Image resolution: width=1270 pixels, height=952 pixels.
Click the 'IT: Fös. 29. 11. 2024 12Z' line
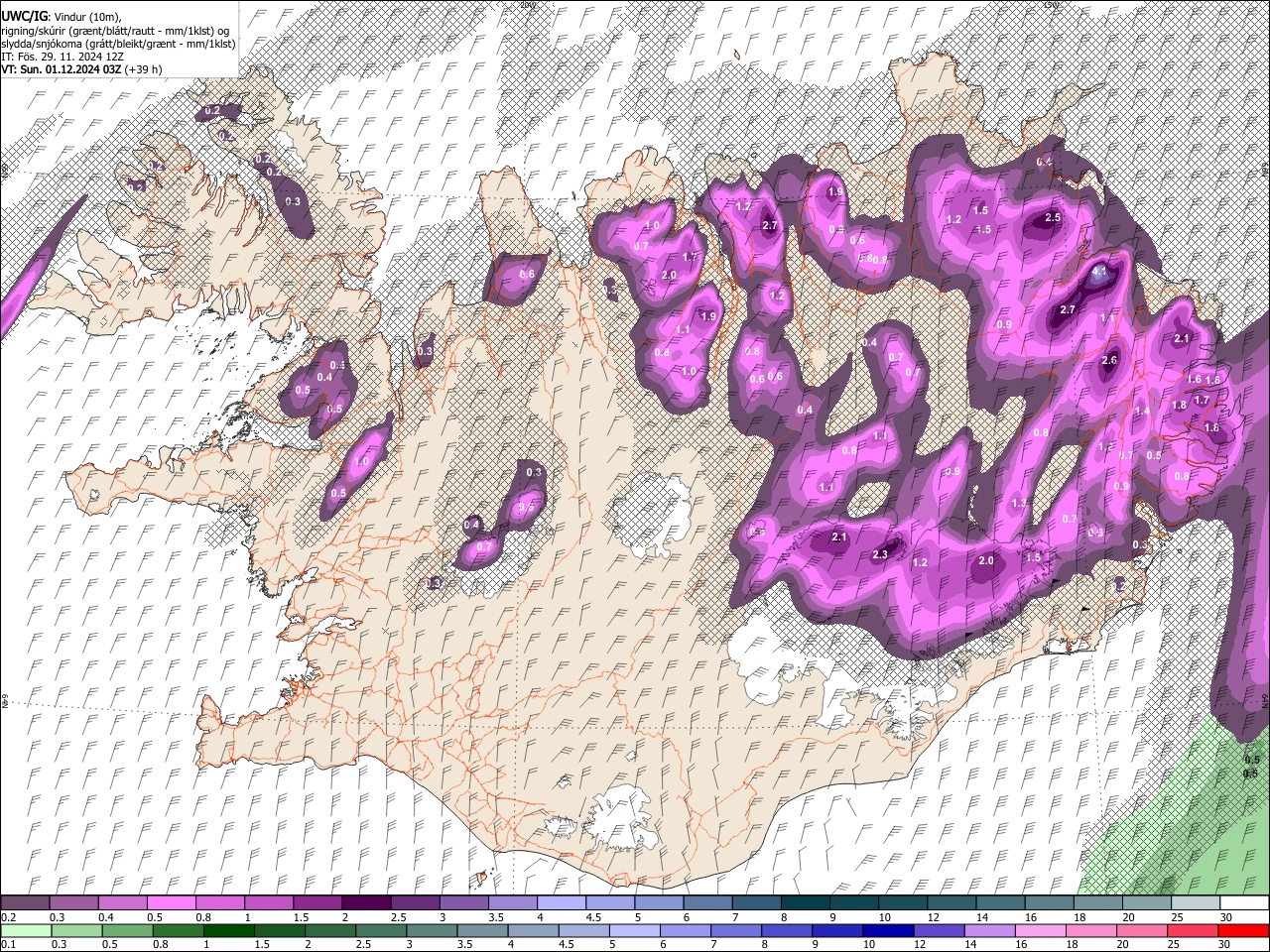pos(61,57)
